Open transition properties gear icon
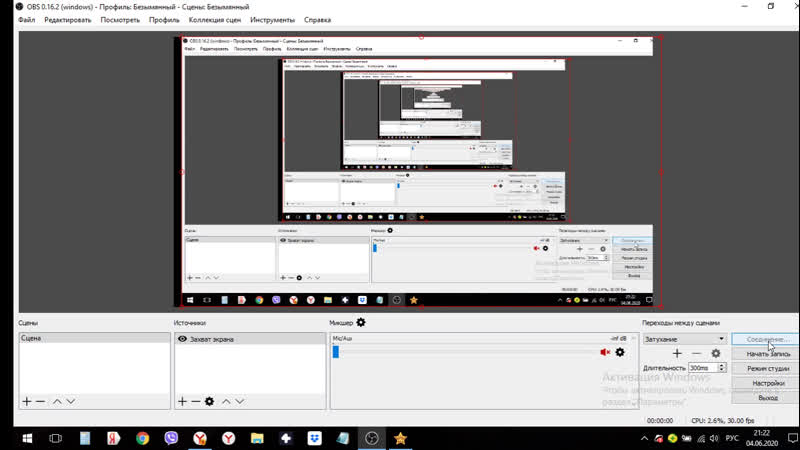The height and width of the screenshot is (450, 800). pyautogui.click(x=716, y=353)
